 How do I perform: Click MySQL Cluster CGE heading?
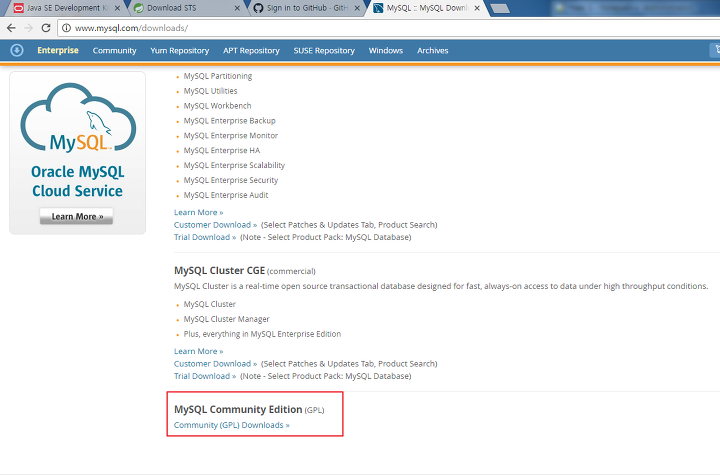coord(219,271)
